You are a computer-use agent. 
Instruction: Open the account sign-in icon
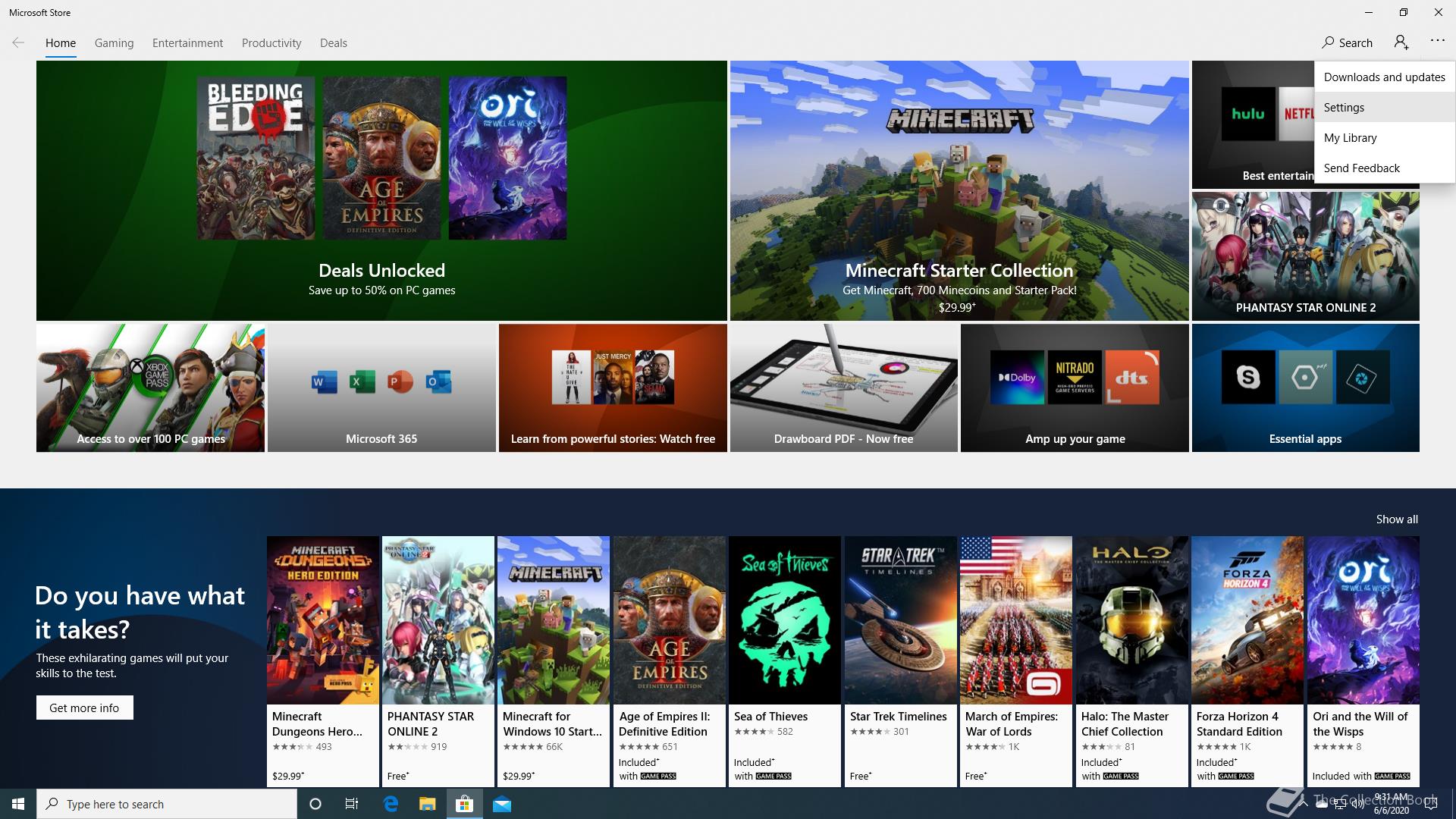click(x=1401, y=42)
